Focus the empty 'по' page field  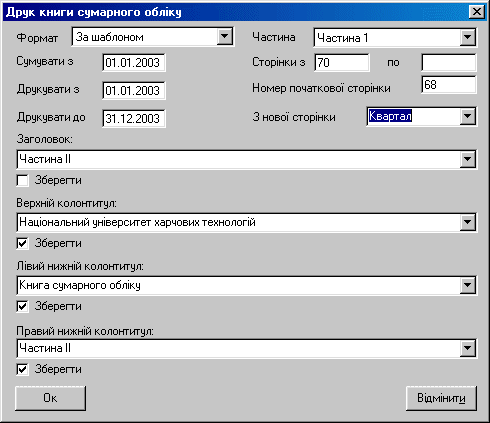click(449, 62)
